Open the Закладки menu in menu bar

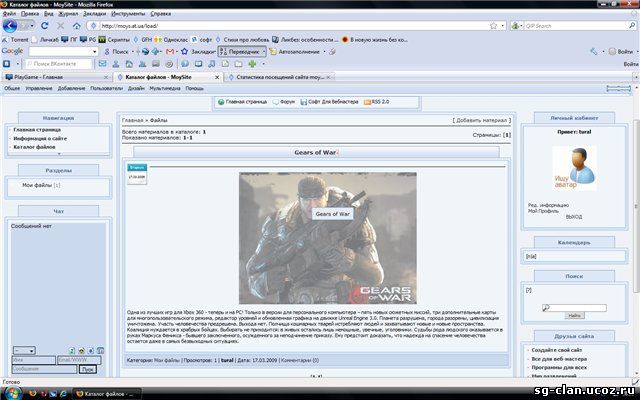(x=95, y=13)
